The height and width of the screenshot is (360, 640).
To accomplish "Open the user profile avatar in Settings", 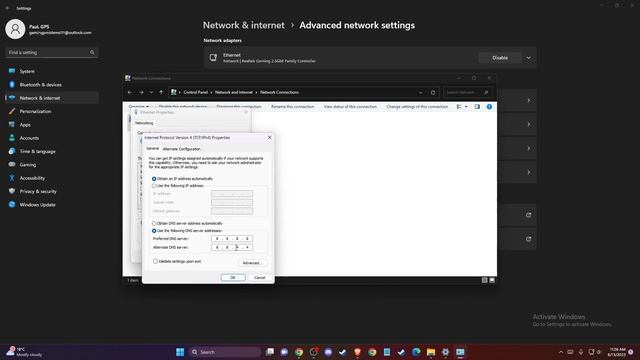I will tap(15, 29).
